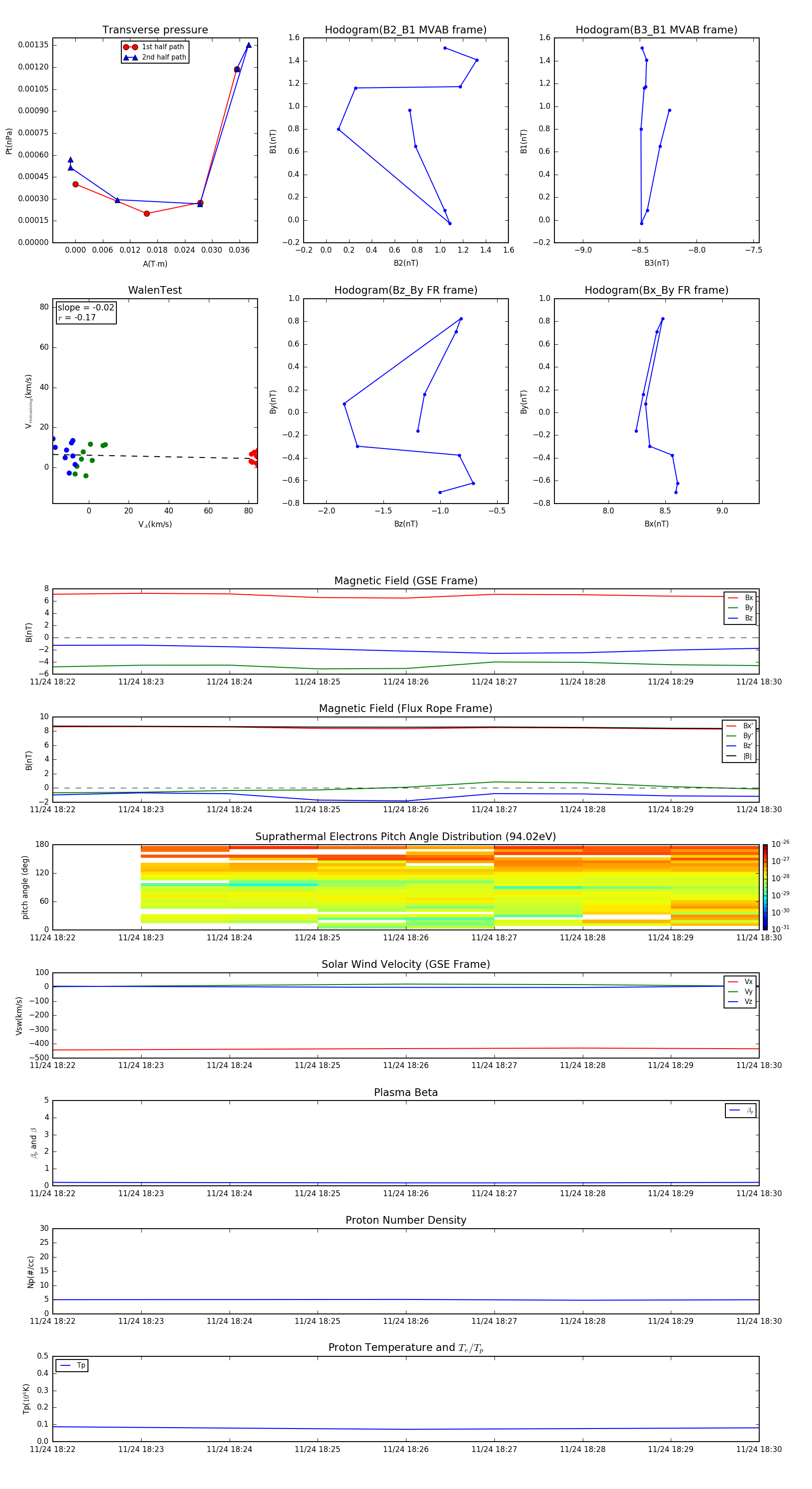Click the pitch angle colorbar scale

[x=765, y=887]
